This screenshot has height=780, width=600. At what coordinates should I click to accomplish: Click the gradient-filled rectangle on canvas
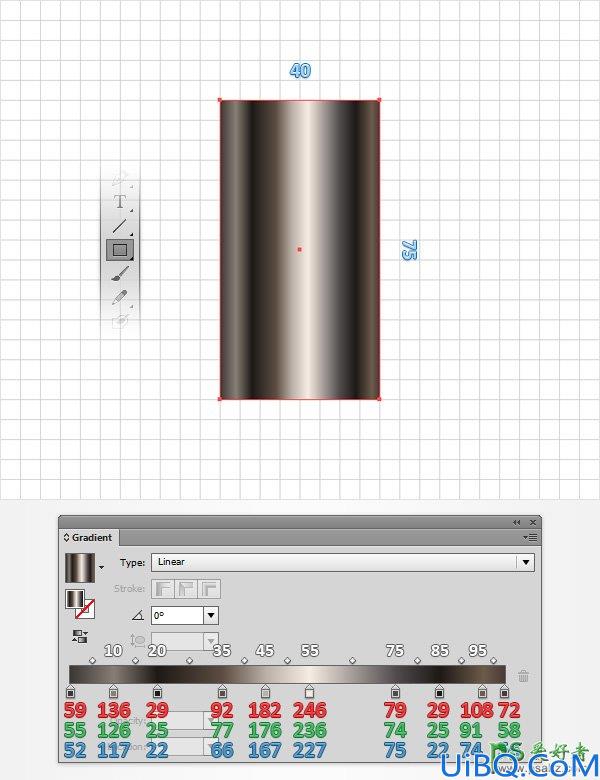[x=300, y=249]
